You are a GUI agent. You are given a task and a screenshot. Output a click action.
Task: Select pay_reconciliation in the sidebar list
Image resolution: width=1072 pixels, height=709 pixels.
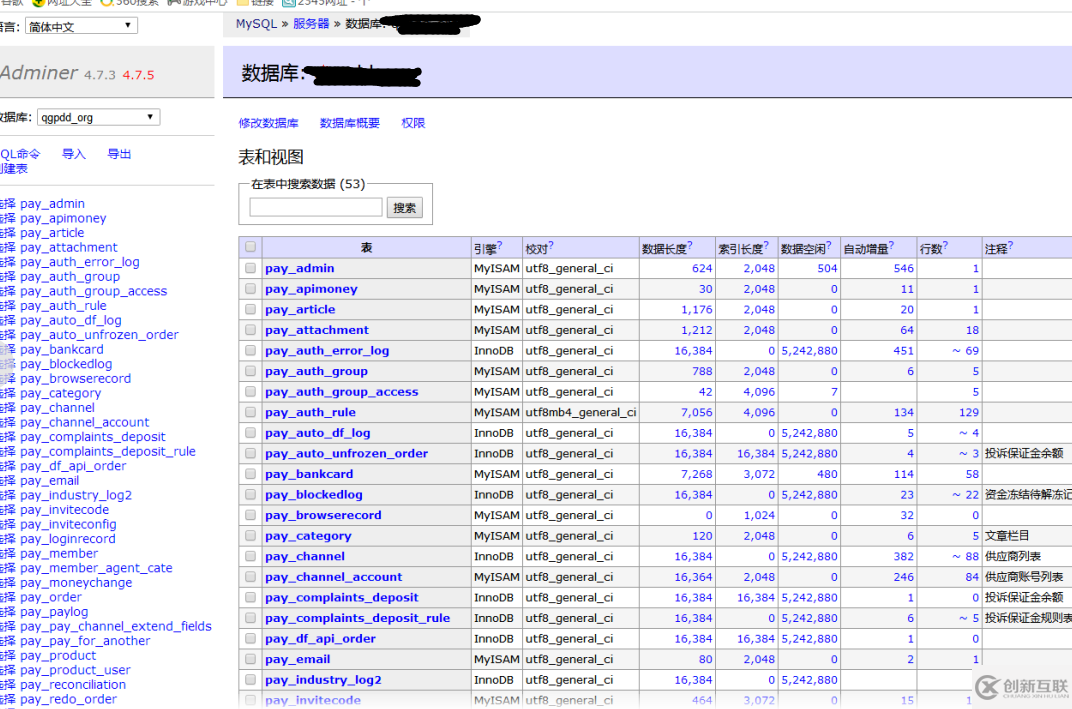pos(73,684)
